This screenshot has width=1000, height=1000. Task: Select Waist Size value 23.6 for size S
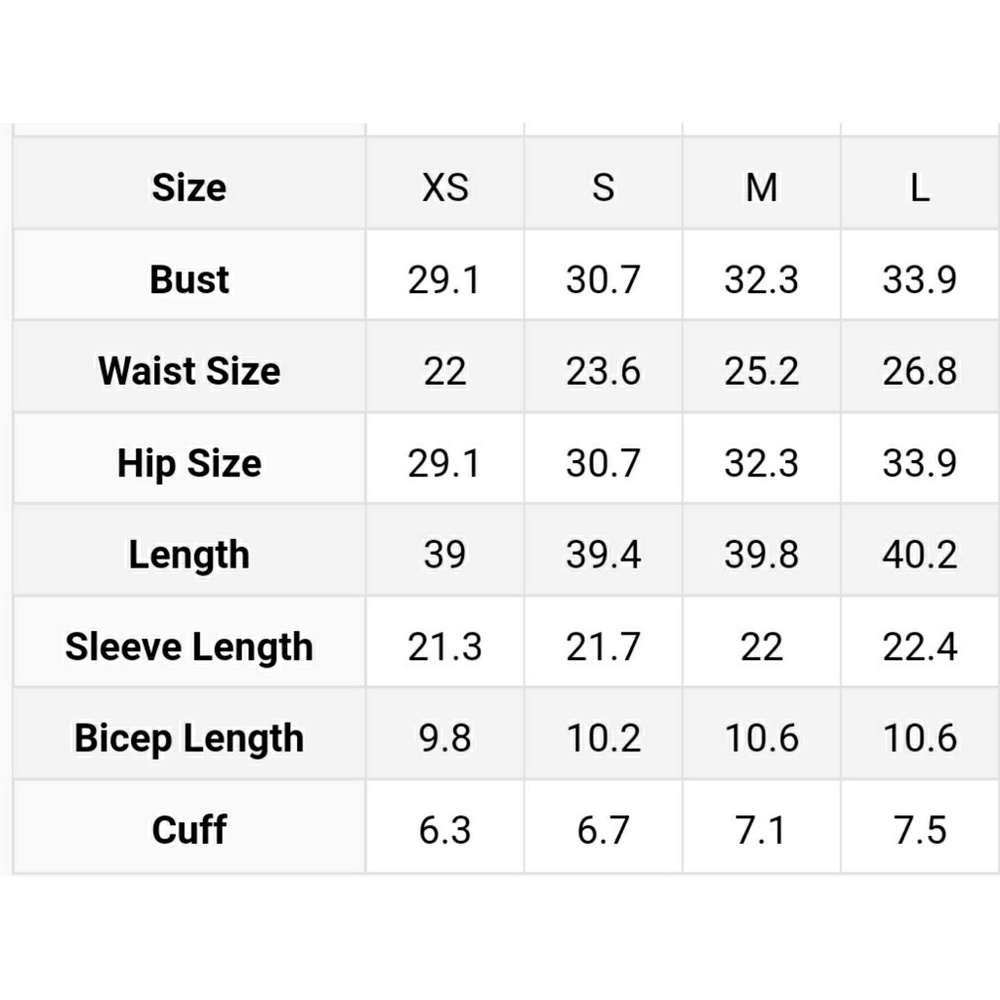(603, 371)
